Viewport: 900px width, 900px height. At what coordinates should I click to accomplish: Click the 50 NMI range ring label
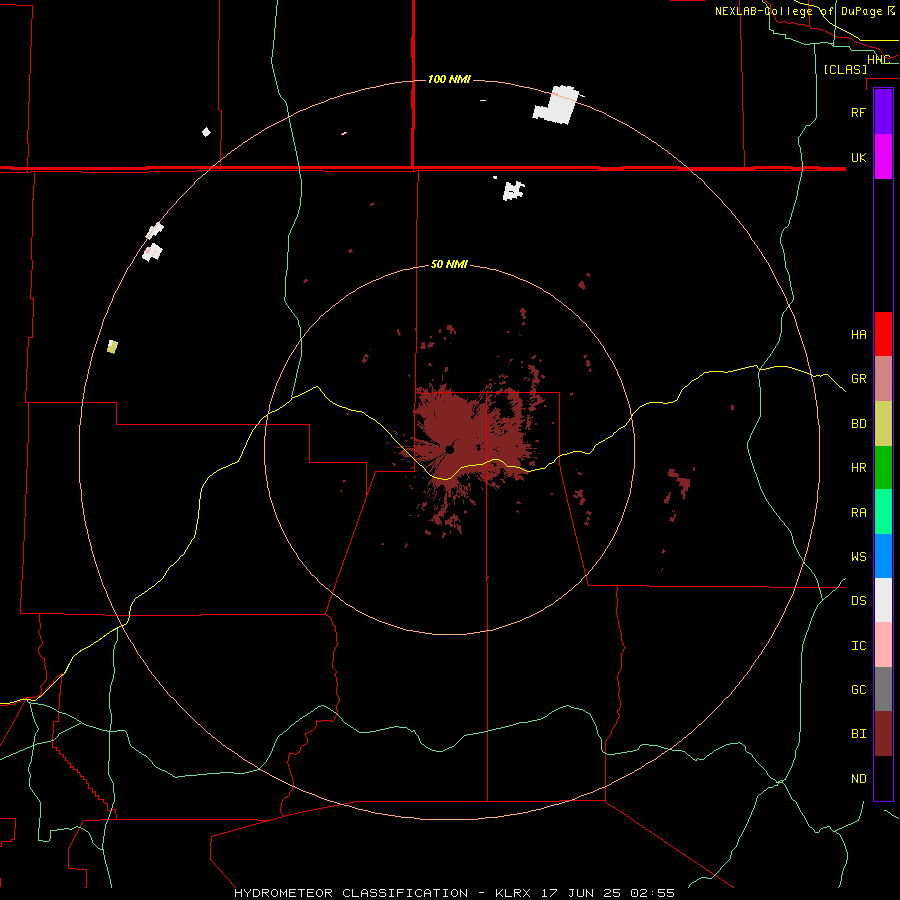tap(449, 265)
